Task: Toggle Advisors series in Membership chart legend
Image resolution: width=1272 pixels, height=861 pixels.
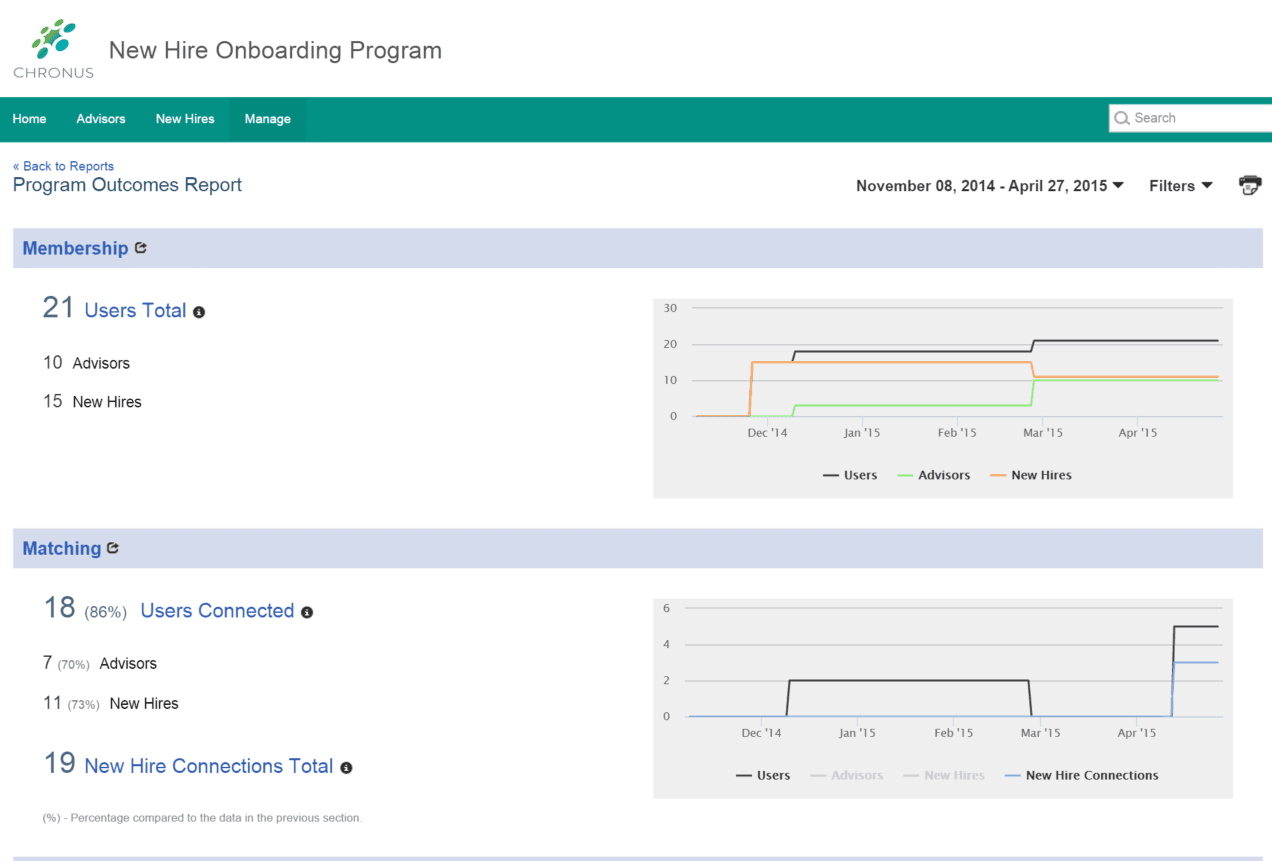Action: (934, 475)
